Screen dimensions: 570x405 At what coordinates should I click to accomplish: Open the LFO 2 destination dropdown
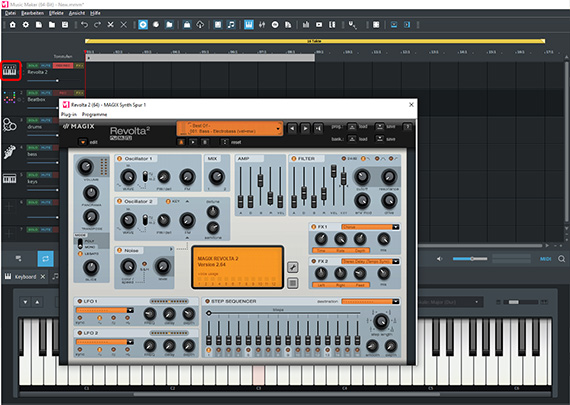click(130, 342)
